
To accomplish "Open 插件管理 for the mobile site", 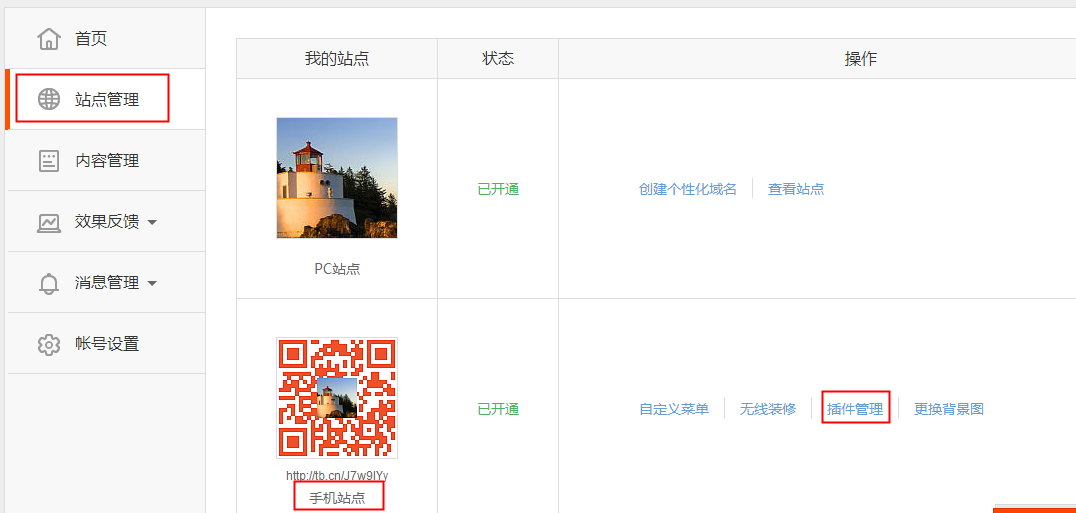I will coord(855,409).
